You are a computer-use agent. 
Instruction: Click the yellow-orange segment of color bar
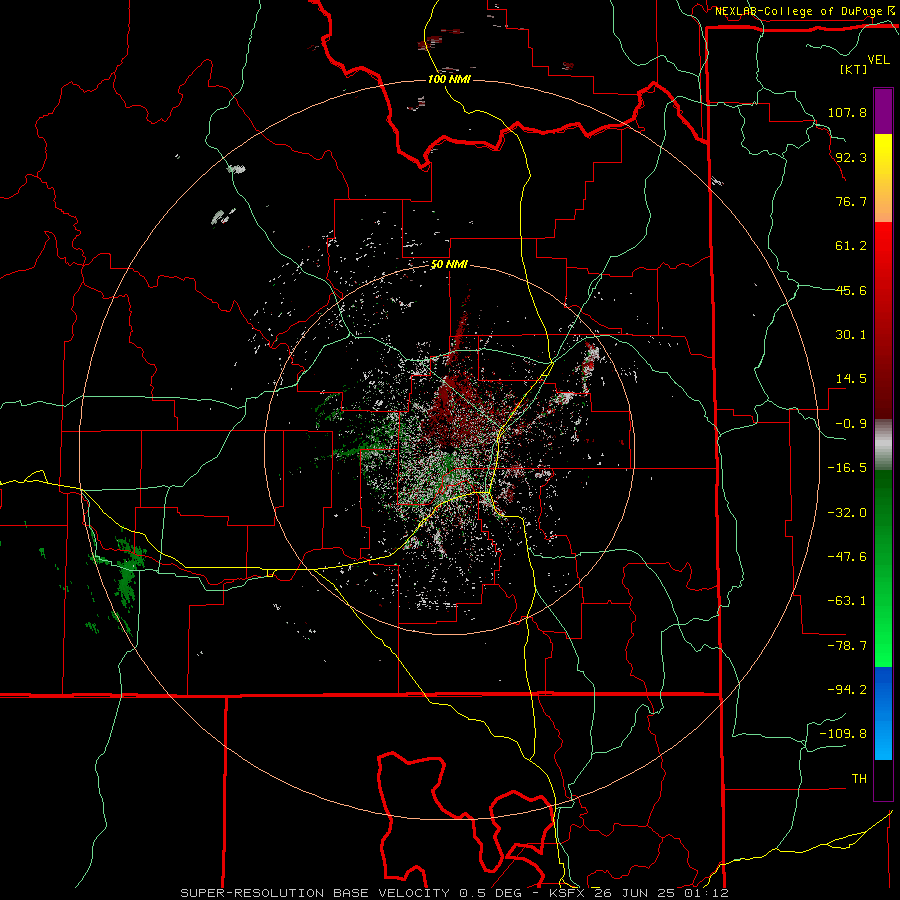pos(883,178)
